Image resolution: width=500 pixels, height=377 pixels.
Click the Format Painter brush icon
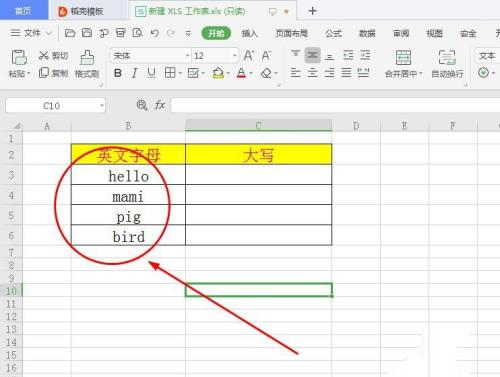coord(87,58)
